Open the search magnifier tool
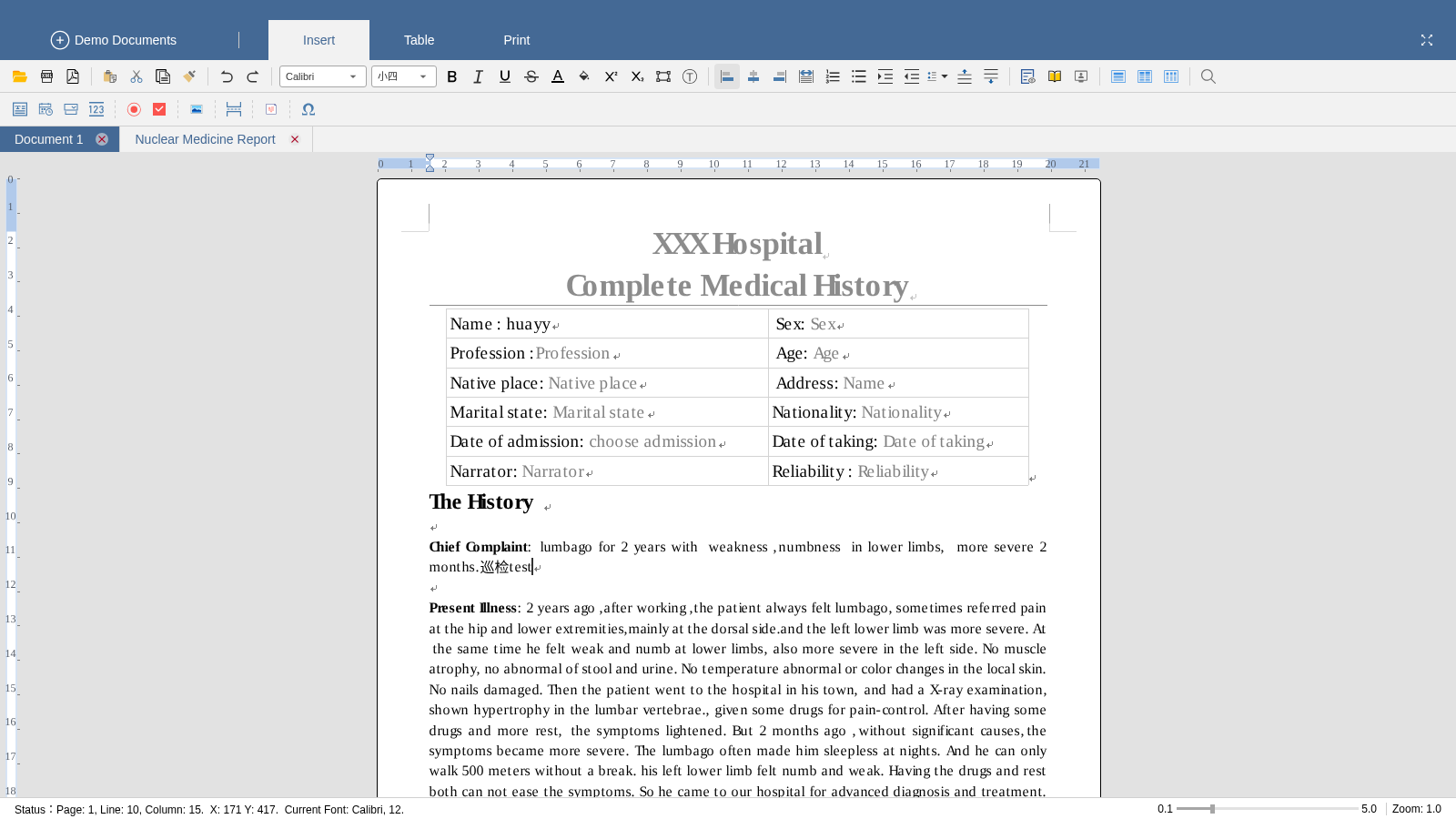The image size is (1456, 819). 1208,76
